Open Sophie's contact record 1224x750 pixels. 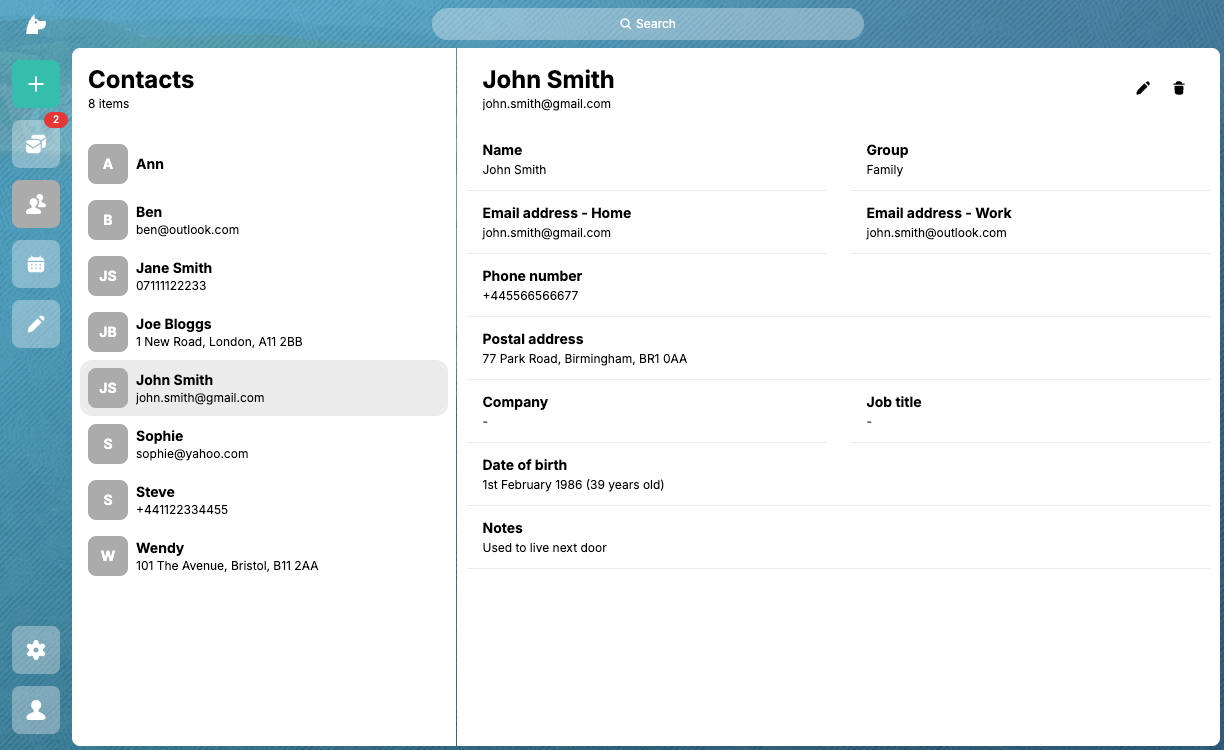point(264,444)
